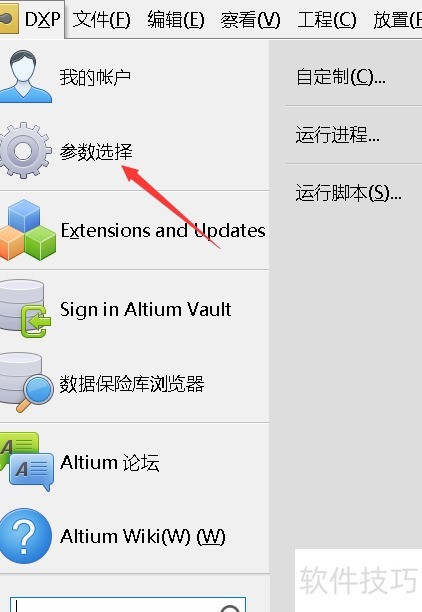
Task: Click the Altium Vault database sign-in icon
Action: click(x=24, y=308)
